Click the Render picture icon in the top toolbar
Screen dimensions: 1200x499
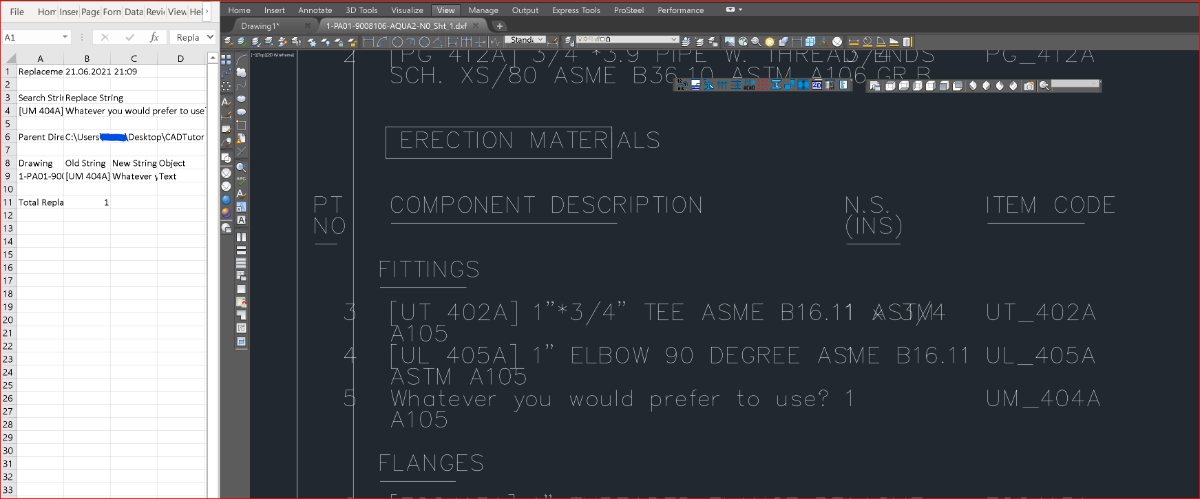tap(729, 41)
